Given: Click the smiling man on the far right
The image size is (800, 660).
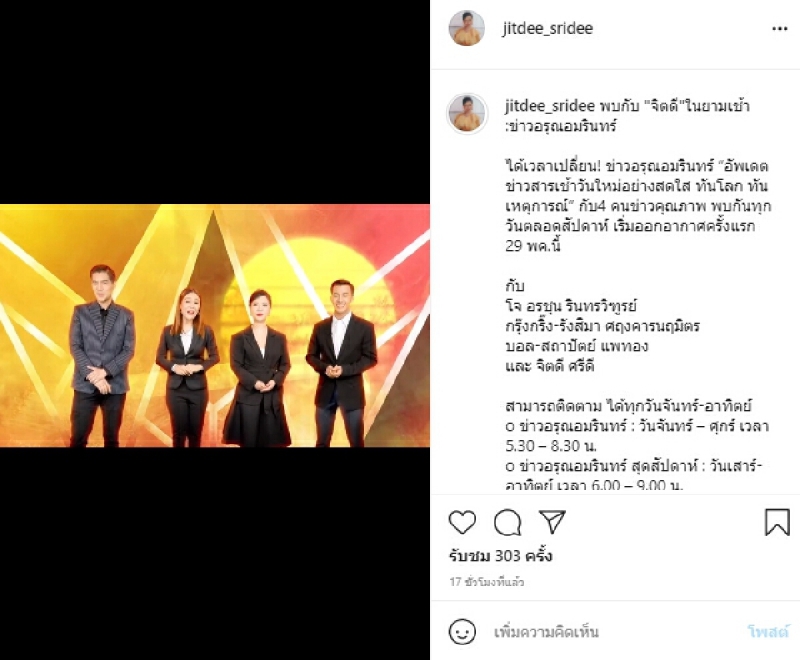Looking at the screenshot, I should [341, 363].
